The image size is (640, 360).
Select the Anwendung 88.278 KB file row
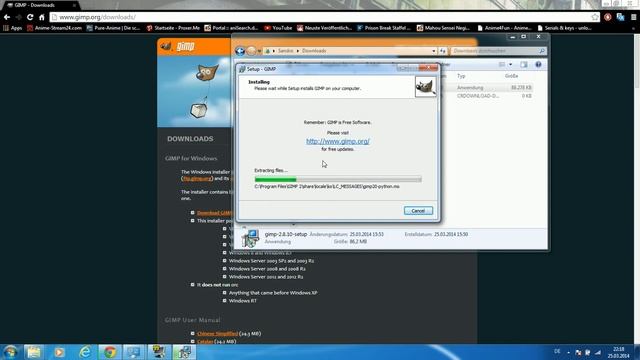[x=488, y=88]
